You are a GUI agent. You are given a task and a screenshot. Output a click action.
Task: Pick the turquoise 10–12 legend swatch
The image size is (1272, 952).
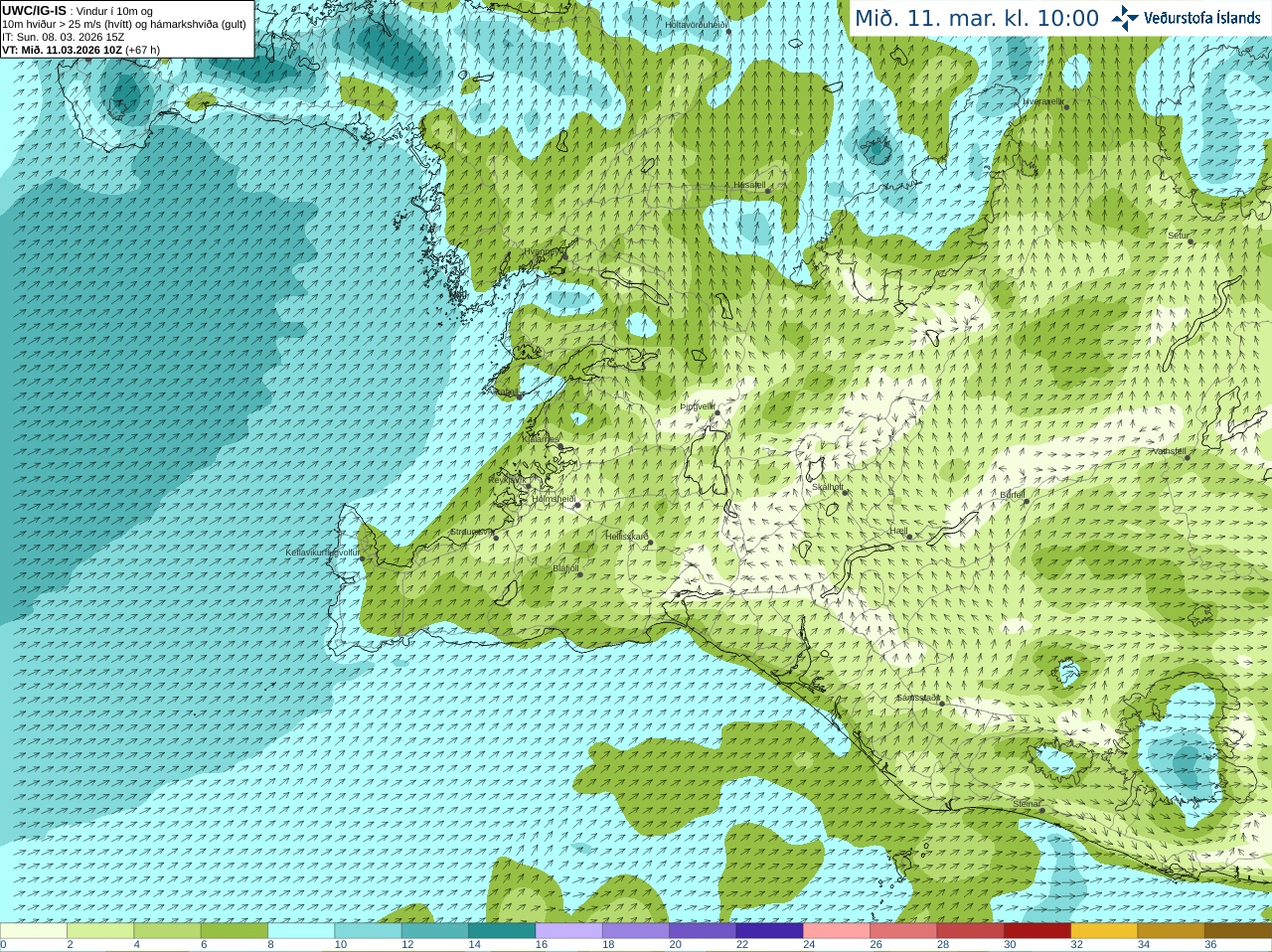[x=368, y=931]
